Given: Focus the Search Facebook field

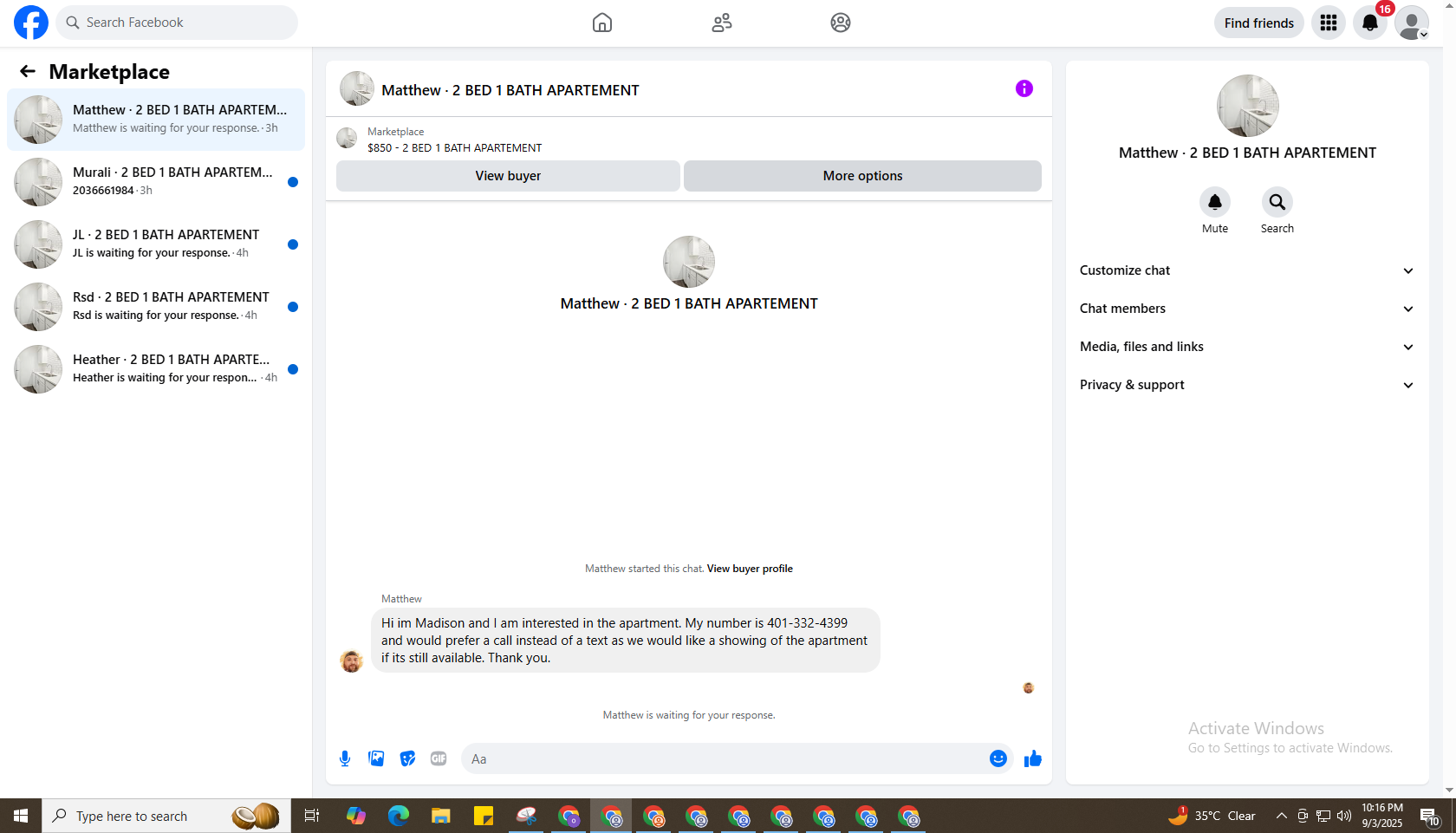Looking at the screenshot, I should [177, 23].
